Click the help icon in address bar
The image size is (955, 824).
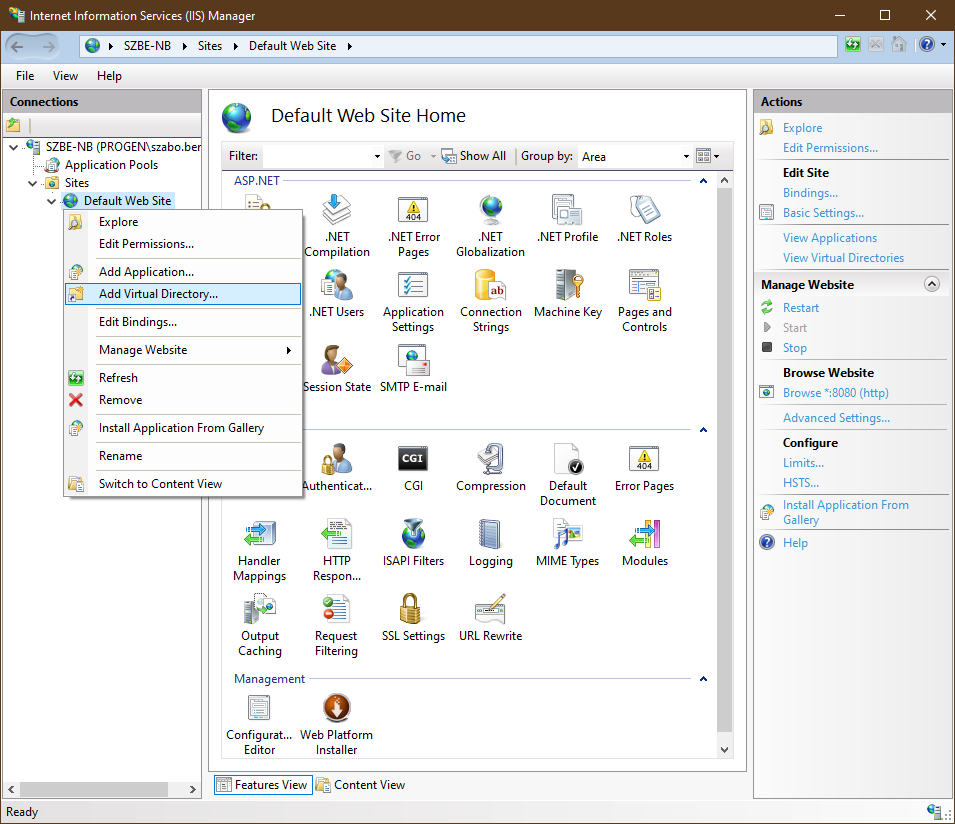[926, 44]
